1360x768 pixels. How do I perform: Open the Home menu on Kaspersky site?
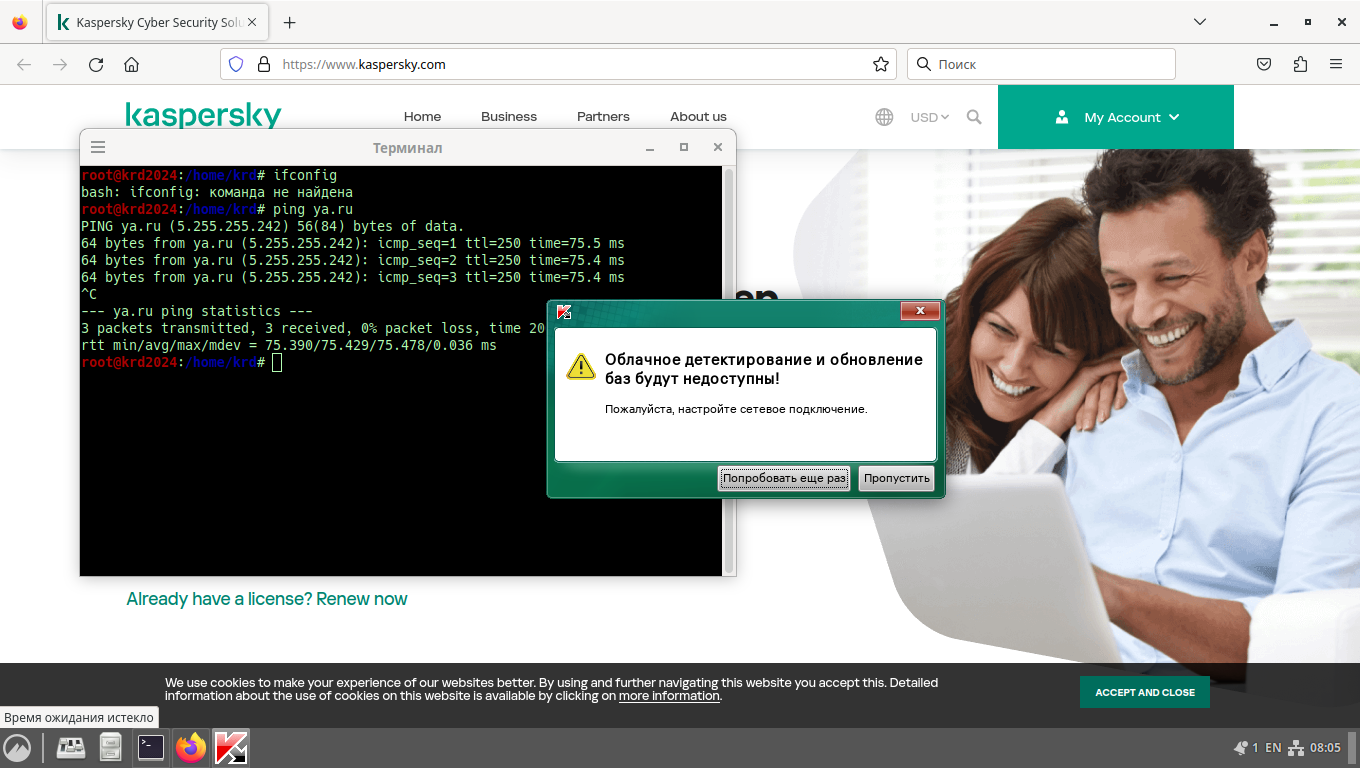pos(422,117)
